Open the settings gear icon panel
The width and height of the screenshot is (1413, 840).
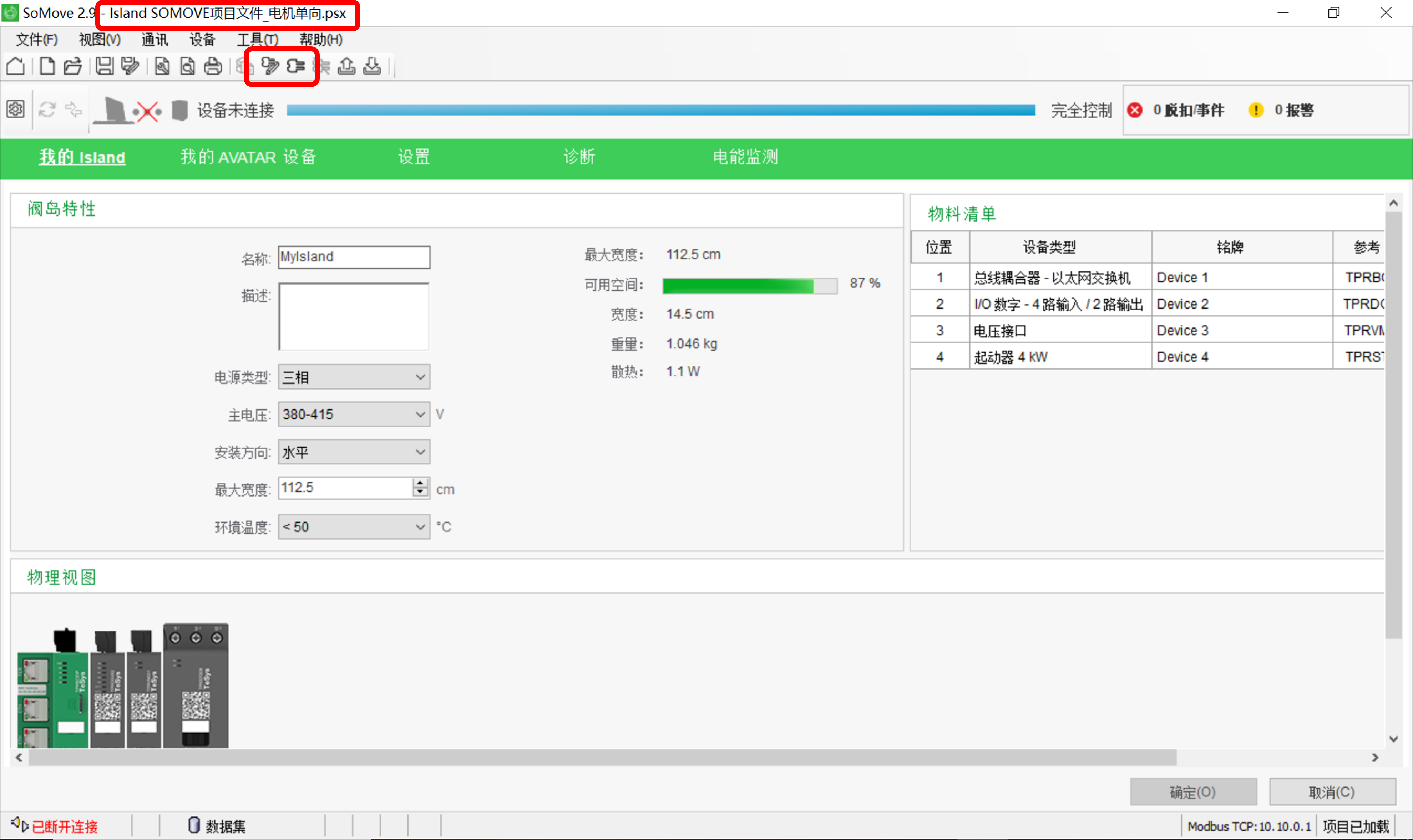click(x=15, y=109)
